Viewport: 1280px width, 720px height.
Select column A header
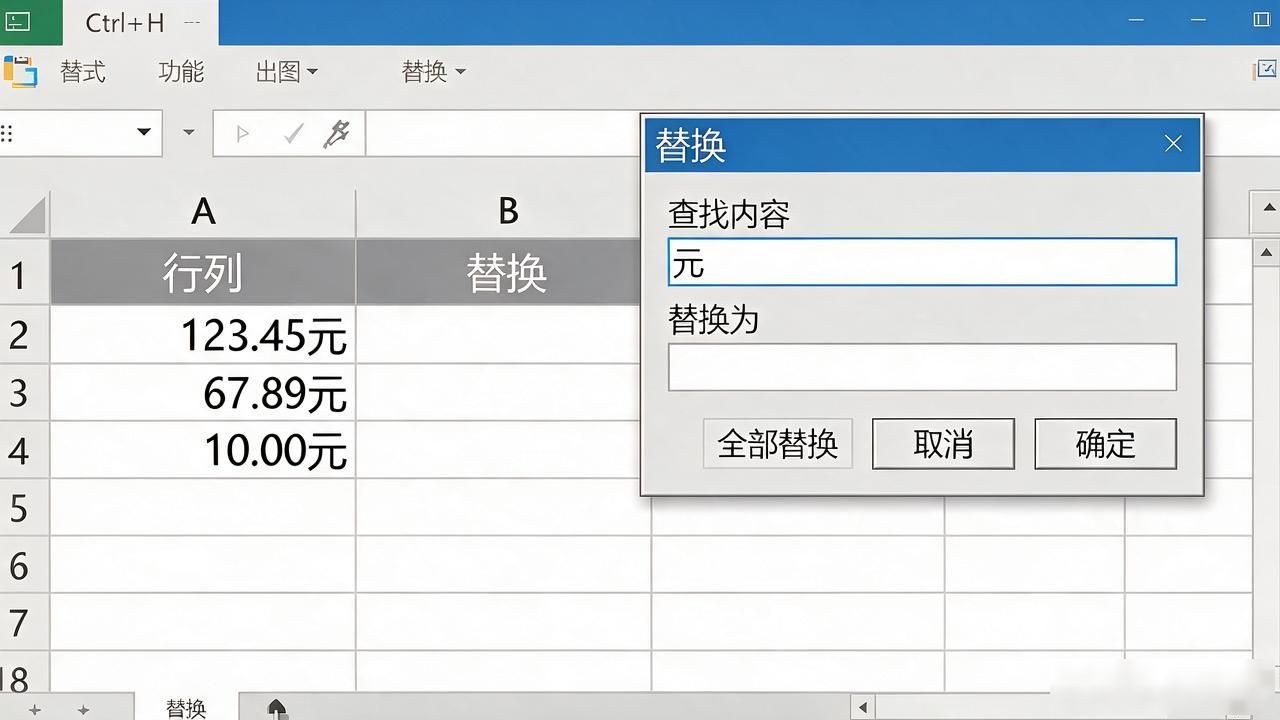203,211
